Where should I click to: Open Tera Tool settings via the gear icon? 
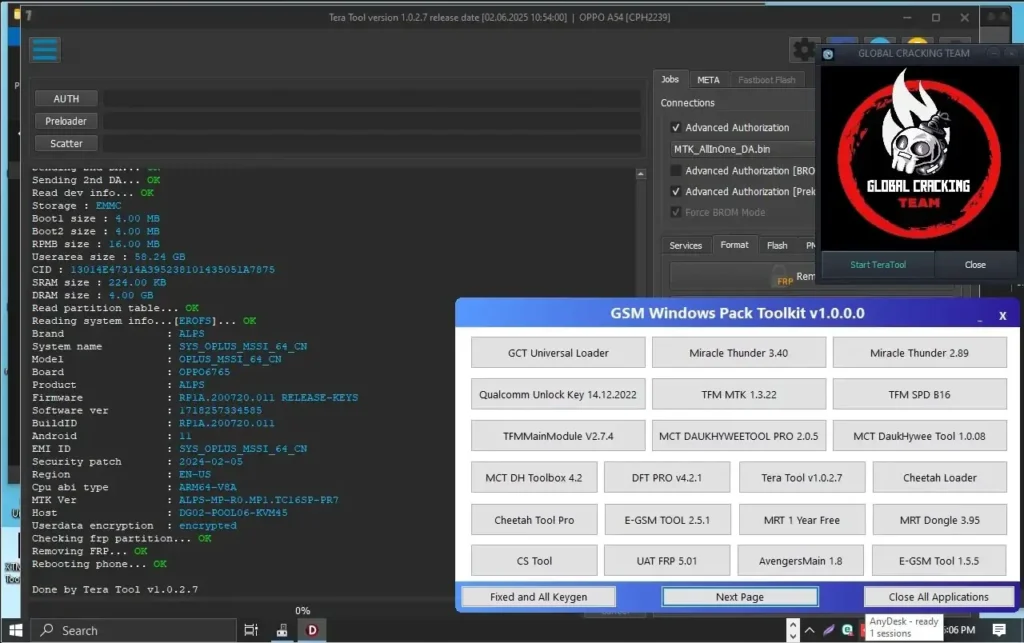[x=804, y=49]
